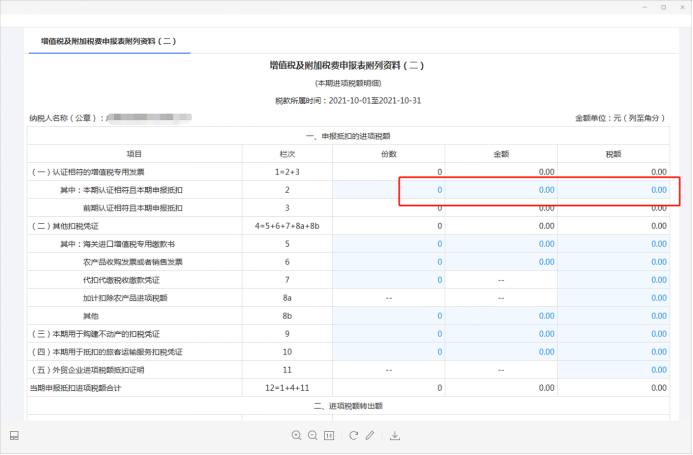The image size is (693, 455).
Task: Click the 金额单位：元（列至角分） label
Action: pyautogui.click(x=620, y=118)
